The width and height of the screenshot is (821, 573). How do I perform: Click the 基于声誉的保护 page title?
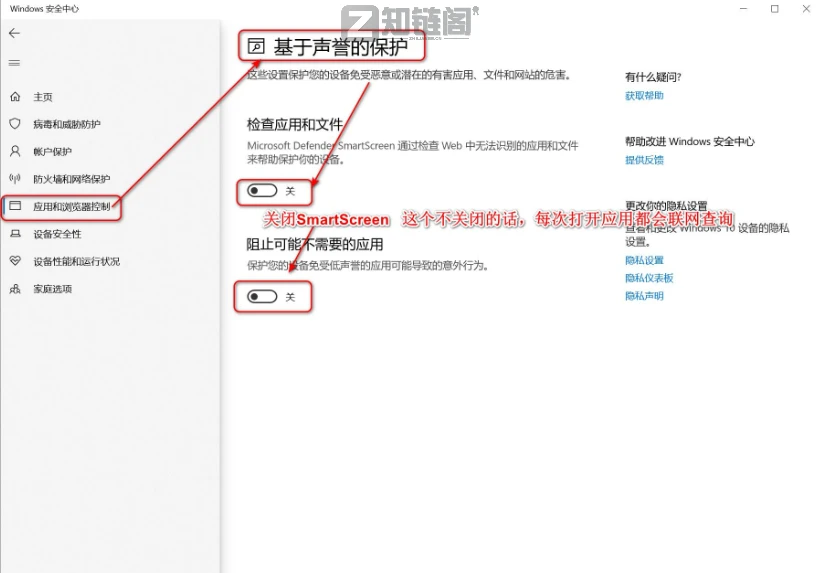(340, 47)
